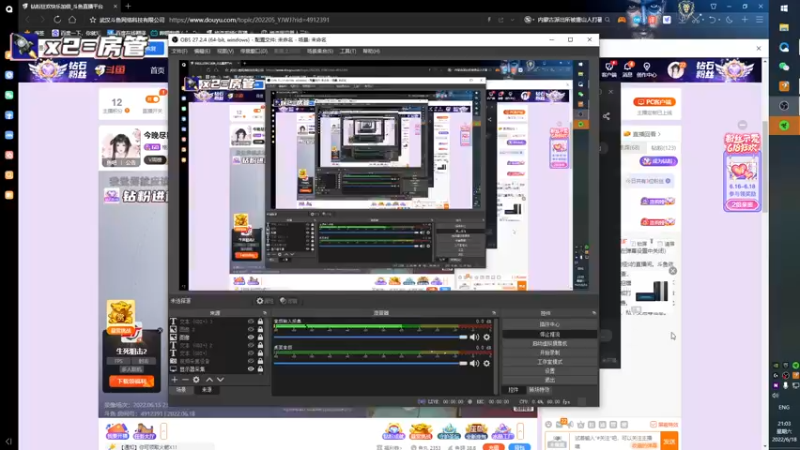Collapse the side promo with the round minus icon
Screen dimensions: 800x450
pos(742,125)
